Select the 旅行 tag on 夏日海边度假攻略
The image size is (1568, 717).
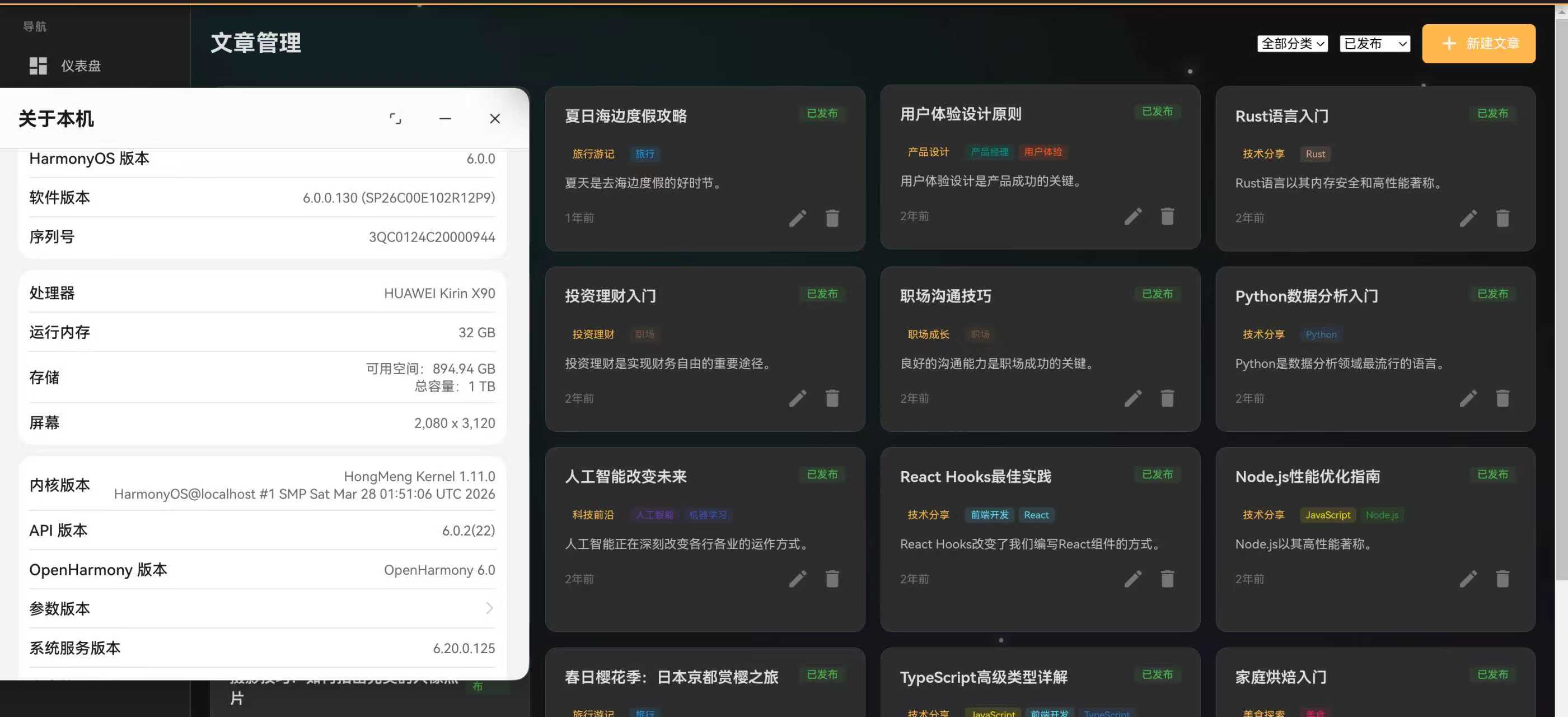point(644,154)
